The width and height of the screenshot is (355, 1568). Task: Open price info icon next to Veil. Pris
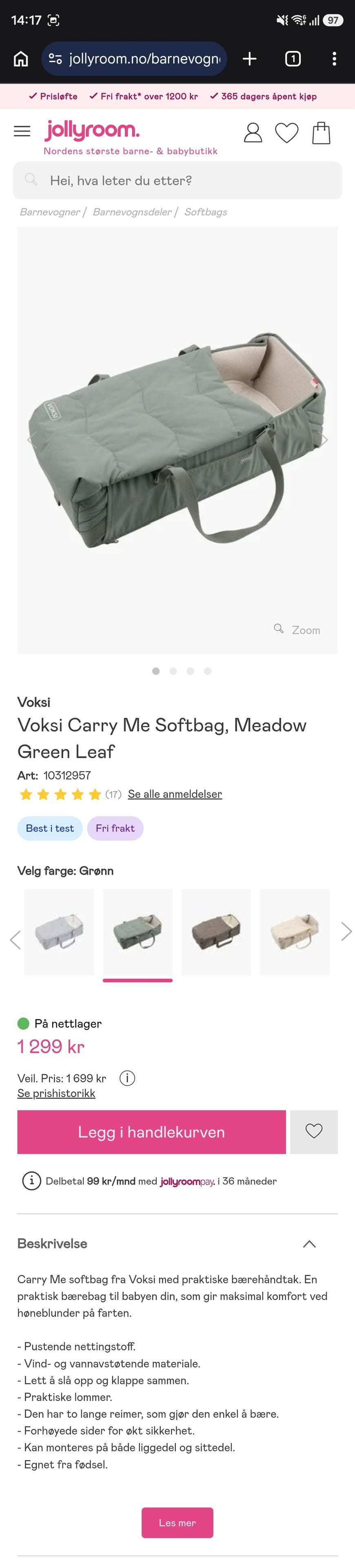[127, 1078]
